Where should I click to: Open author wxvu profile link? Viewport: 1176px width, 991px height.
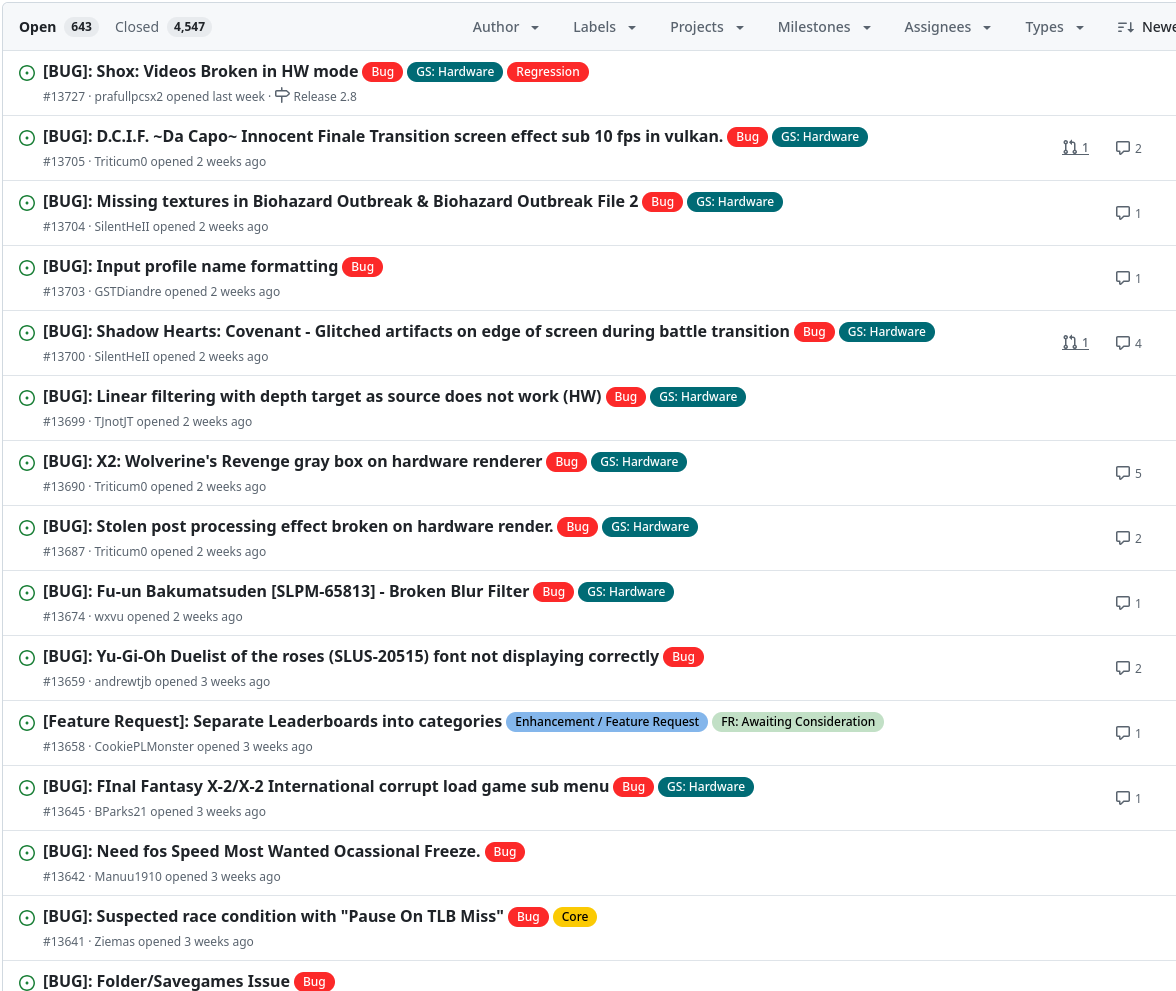pos(109,617)
